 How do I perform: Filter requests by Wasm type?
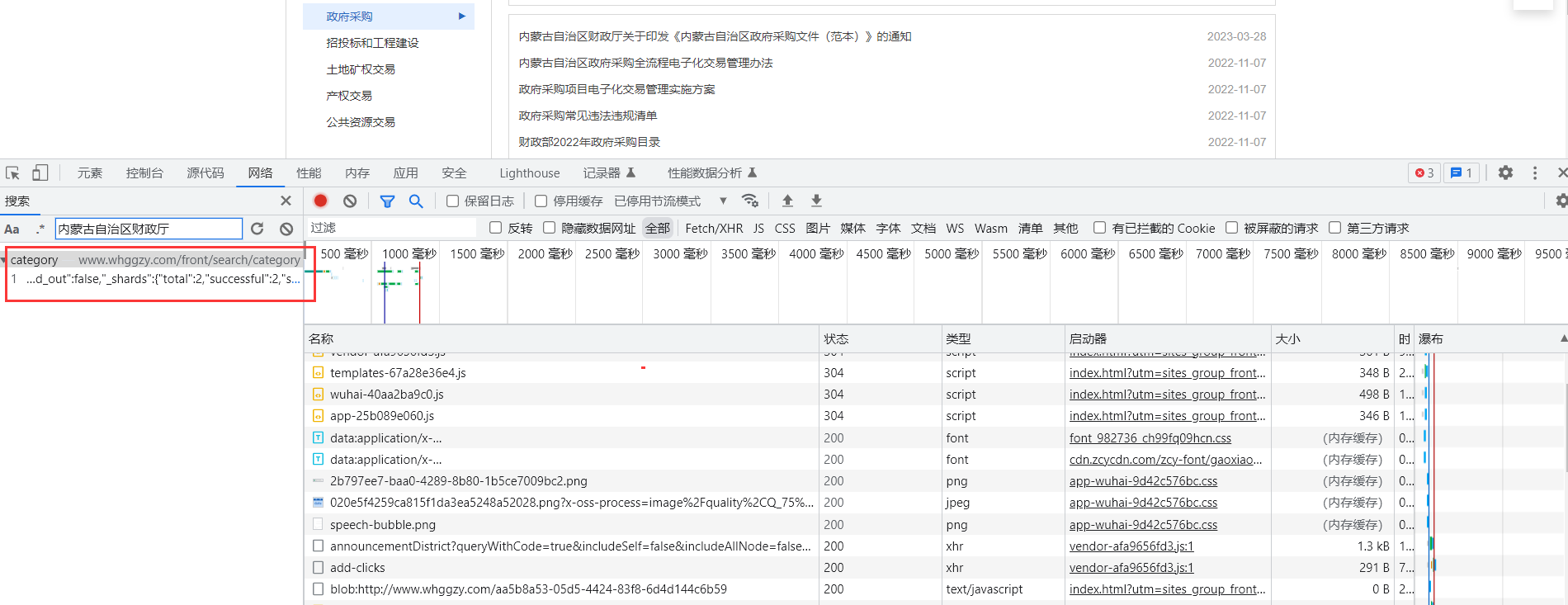coord(991,228)
